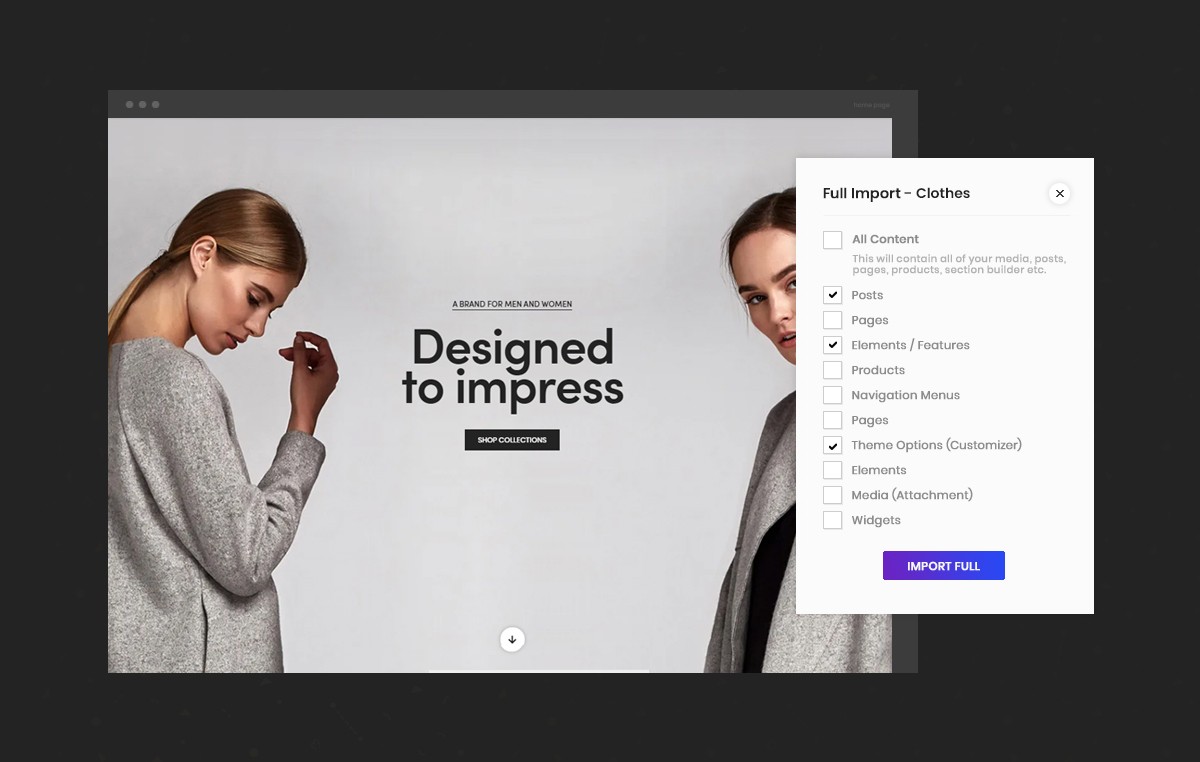Click the Designed to impress headline
This screenshot has width=1200, height=762.
[512, 367]
